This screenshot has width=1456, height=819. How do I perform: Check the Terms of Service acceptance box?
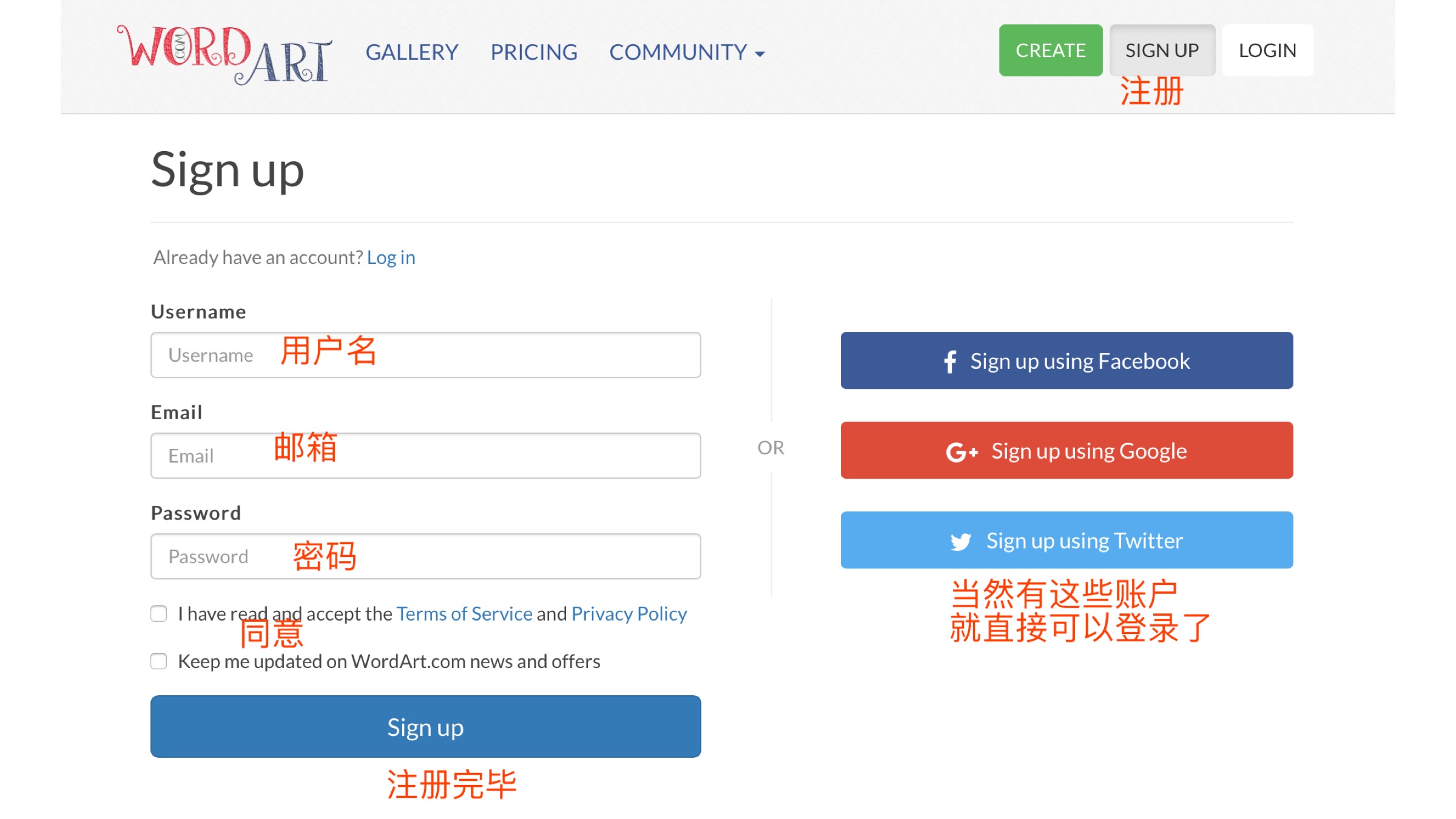pyautogui.click(x=159, y=614)
